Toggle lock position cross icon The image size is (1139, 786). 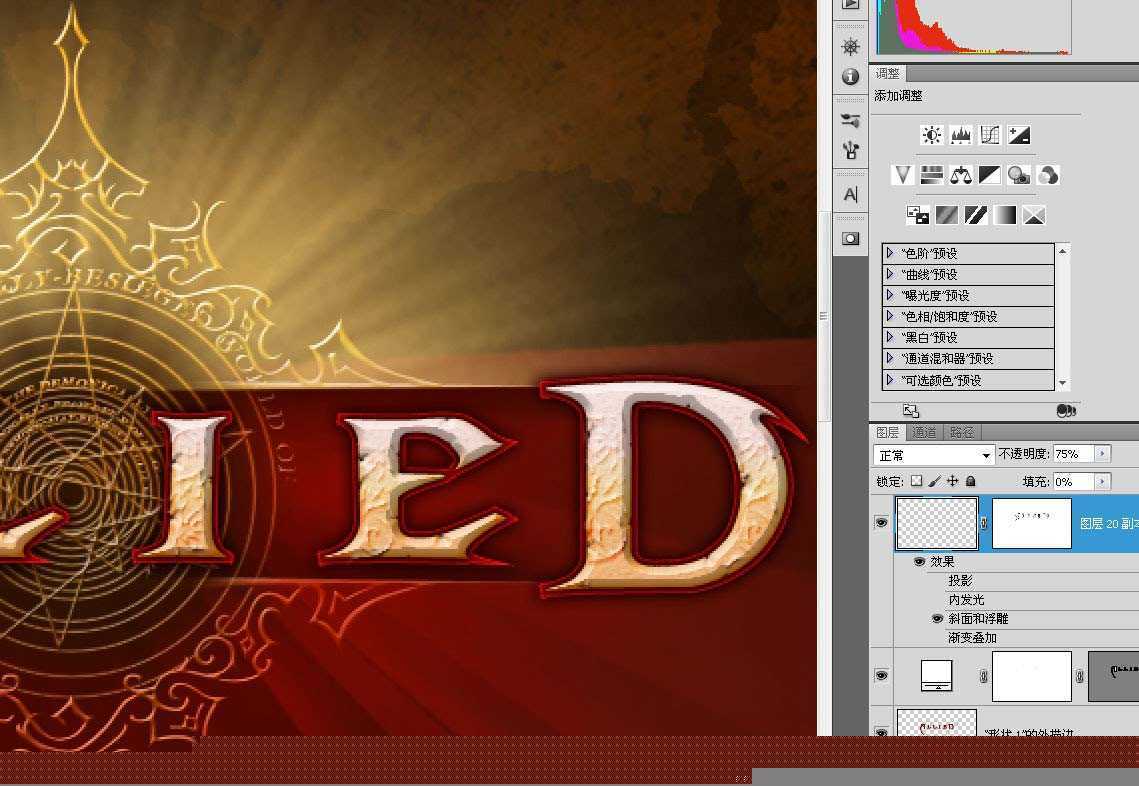(952, 481)
